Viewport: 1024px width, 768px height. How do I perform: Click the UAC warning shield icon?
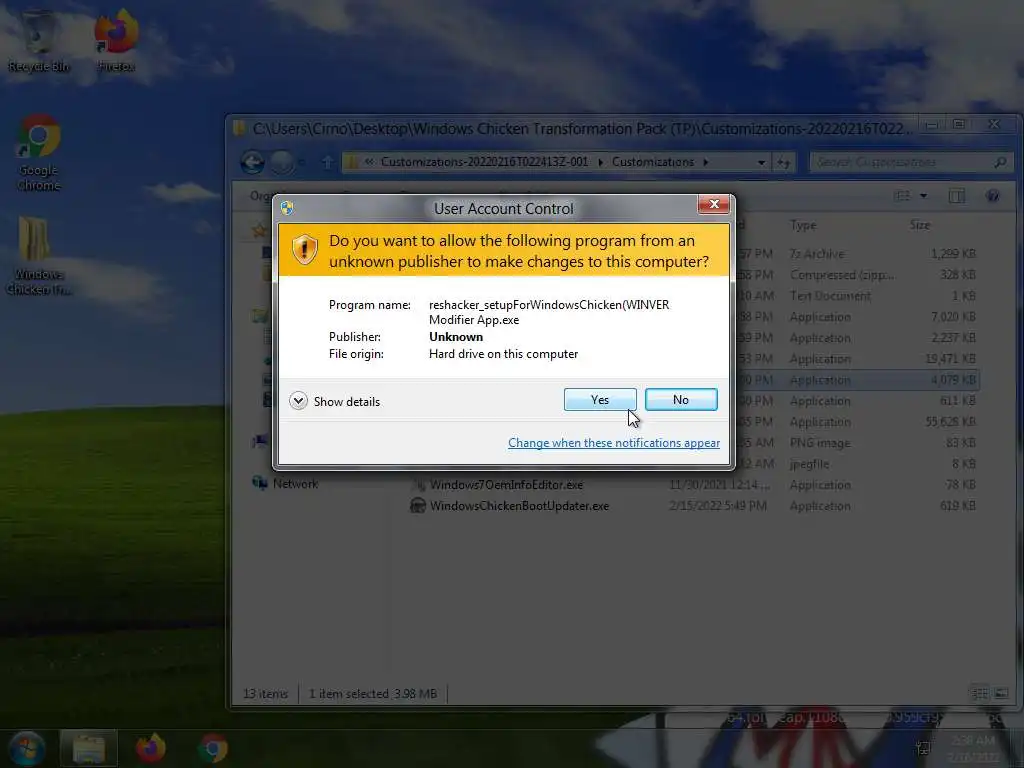(304, 250)
